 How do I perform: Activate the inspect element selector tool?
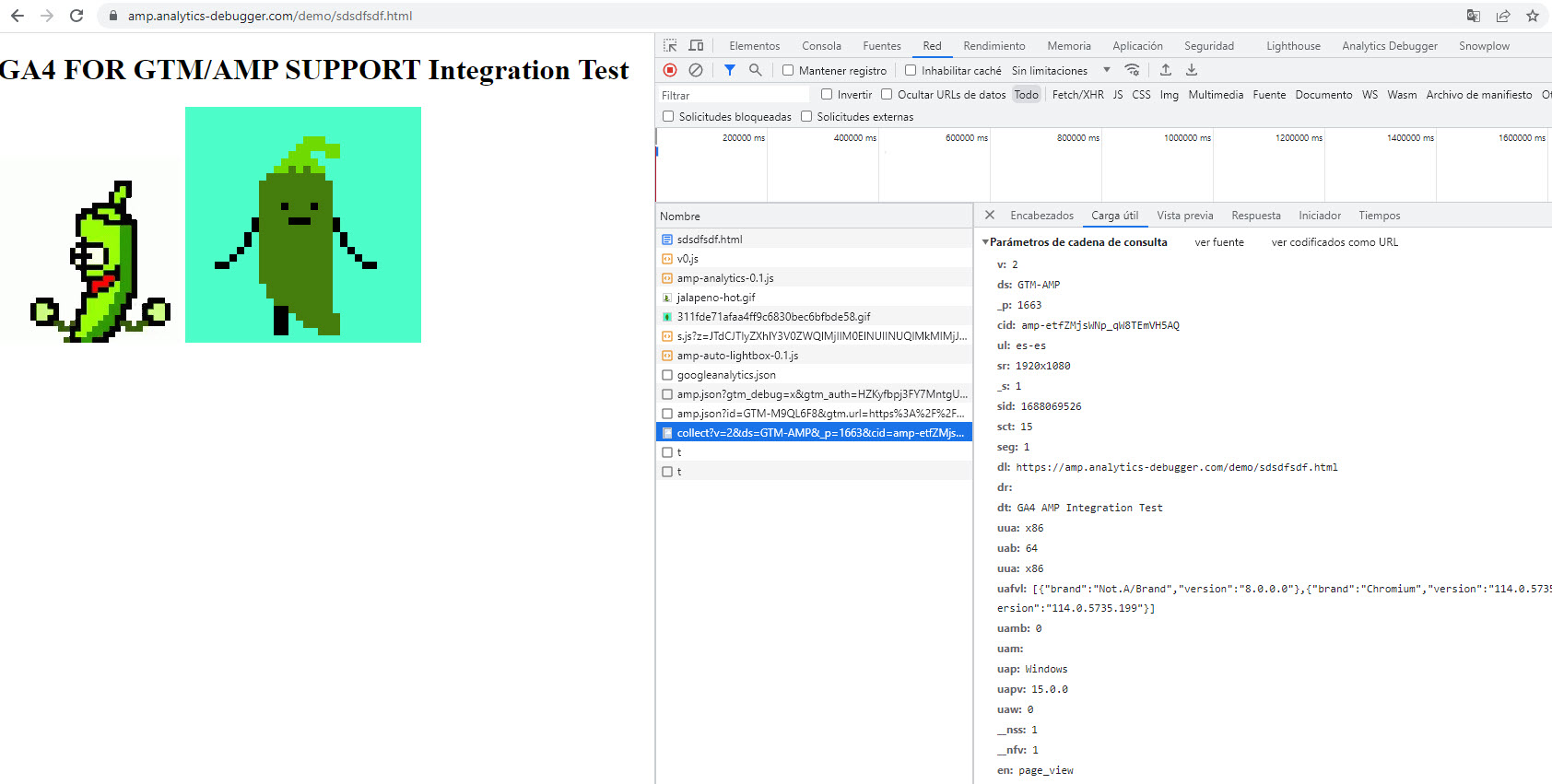(x=670, y=45)
